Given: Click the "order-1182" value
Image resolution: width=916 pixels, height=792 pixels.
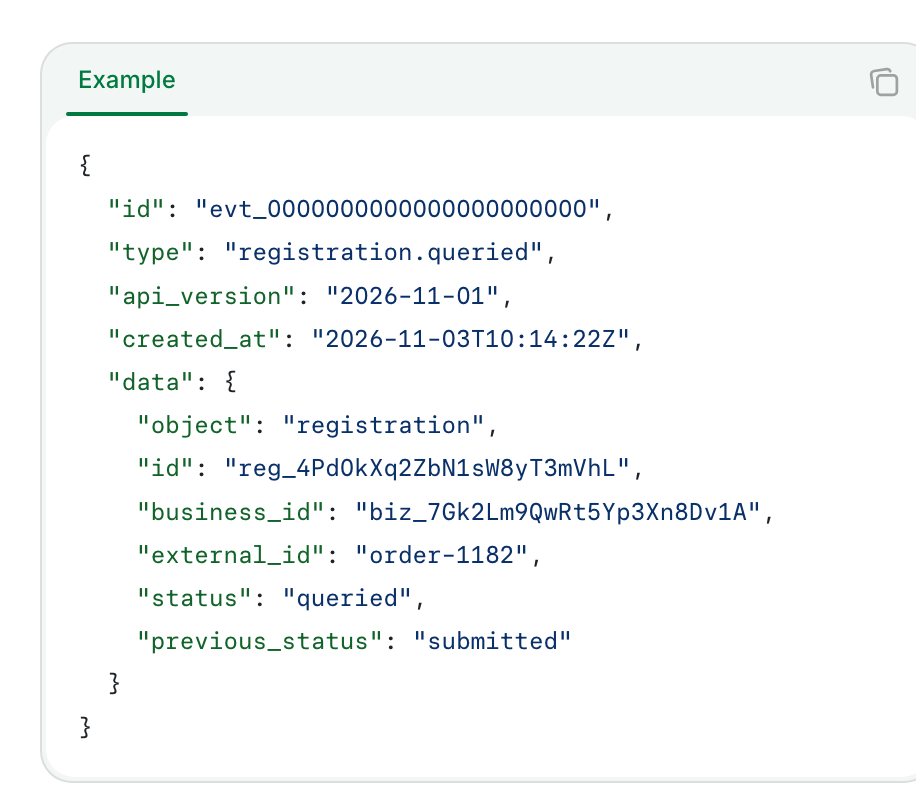Looking at the screenshot, I should (441, 555).
